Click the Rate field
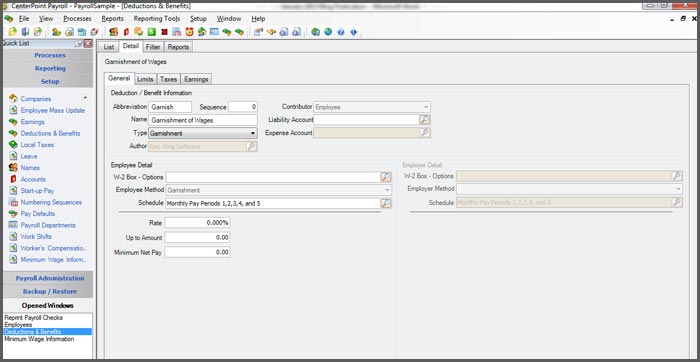The height and width of the screenshot is (362, 700). (x=197, y=222)
